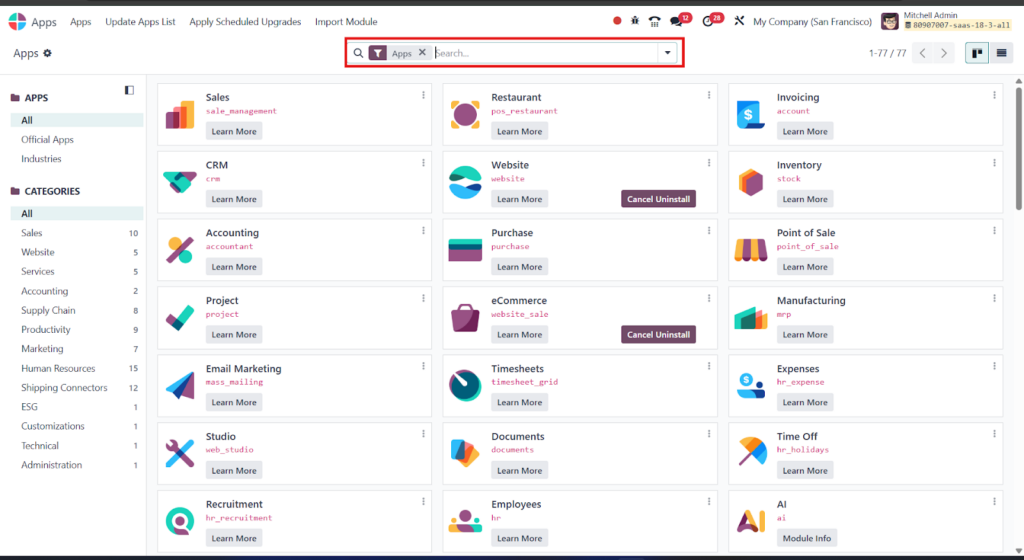Open the CRM card kebab menu
The width and height of the screenshot is (1024, 560).
point(423,163)
